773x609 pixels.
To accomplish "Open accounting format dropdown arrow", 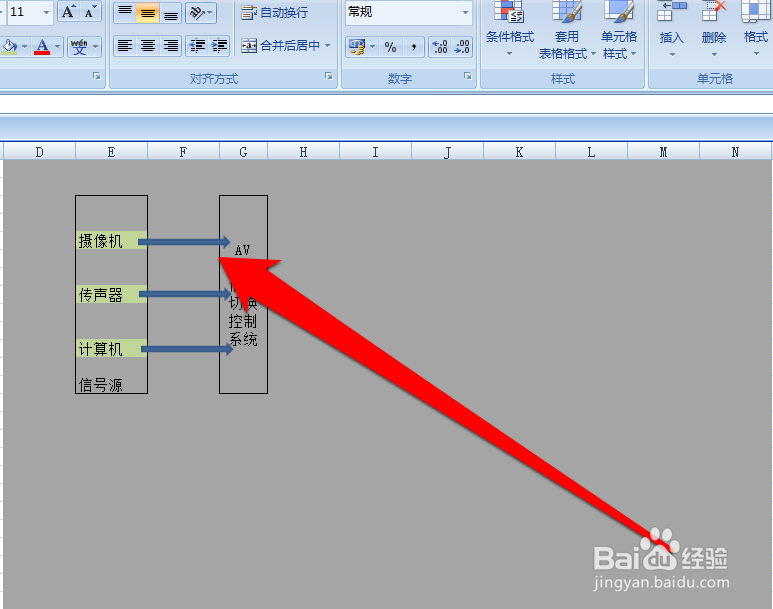I will click(373, 47).
